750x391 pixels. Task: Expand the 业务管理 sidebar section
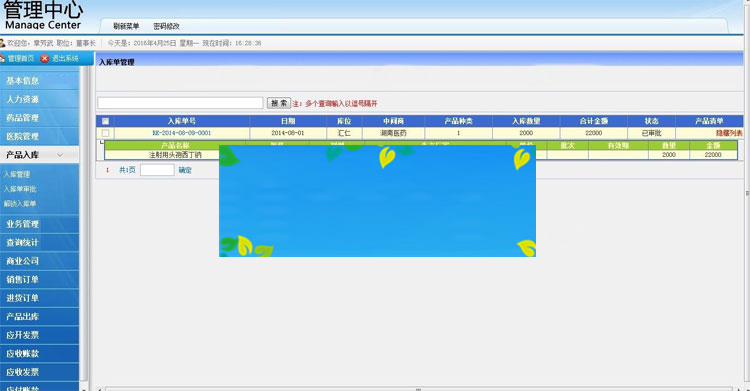[x=39, y=224]
